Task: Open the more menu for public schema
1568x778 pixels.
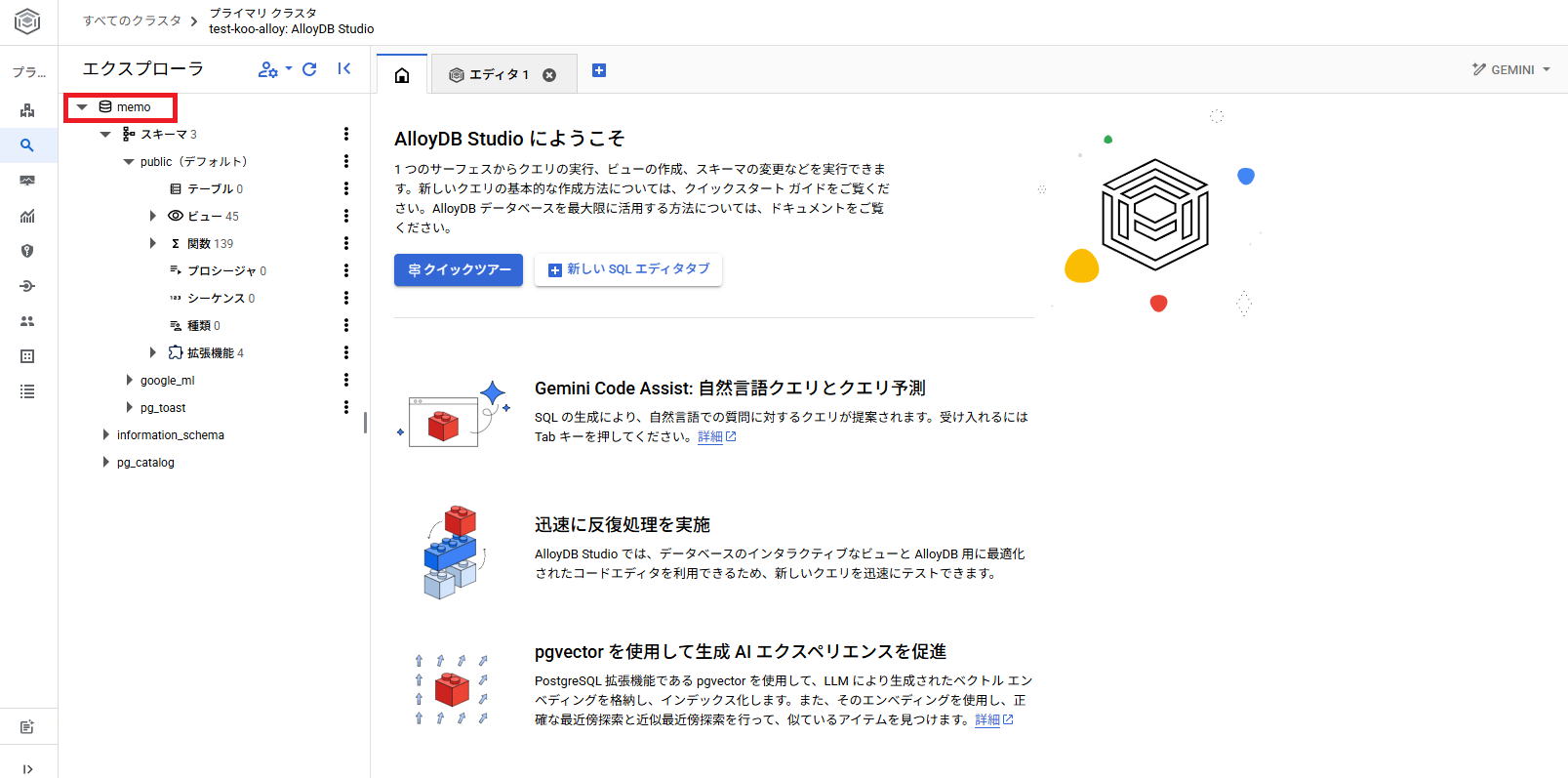Action: [x=345, y=161]
